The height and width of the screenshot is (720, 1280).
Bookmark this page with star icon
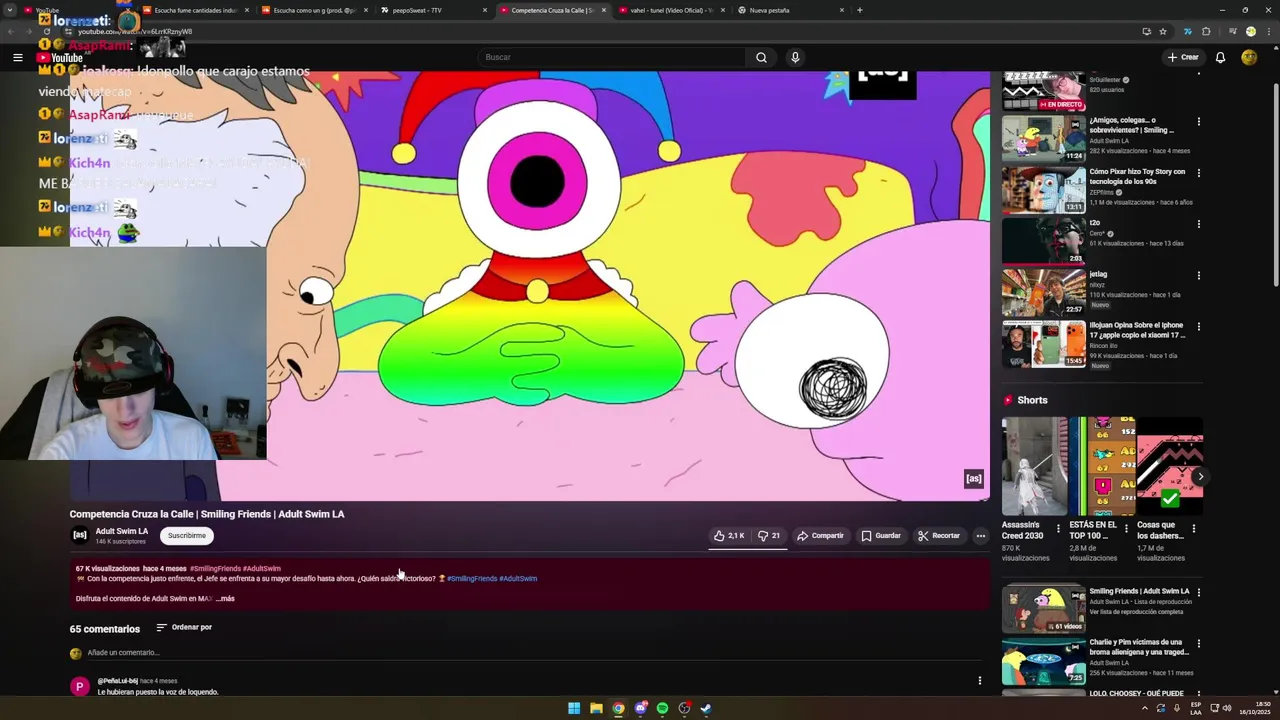point(1163,31)
